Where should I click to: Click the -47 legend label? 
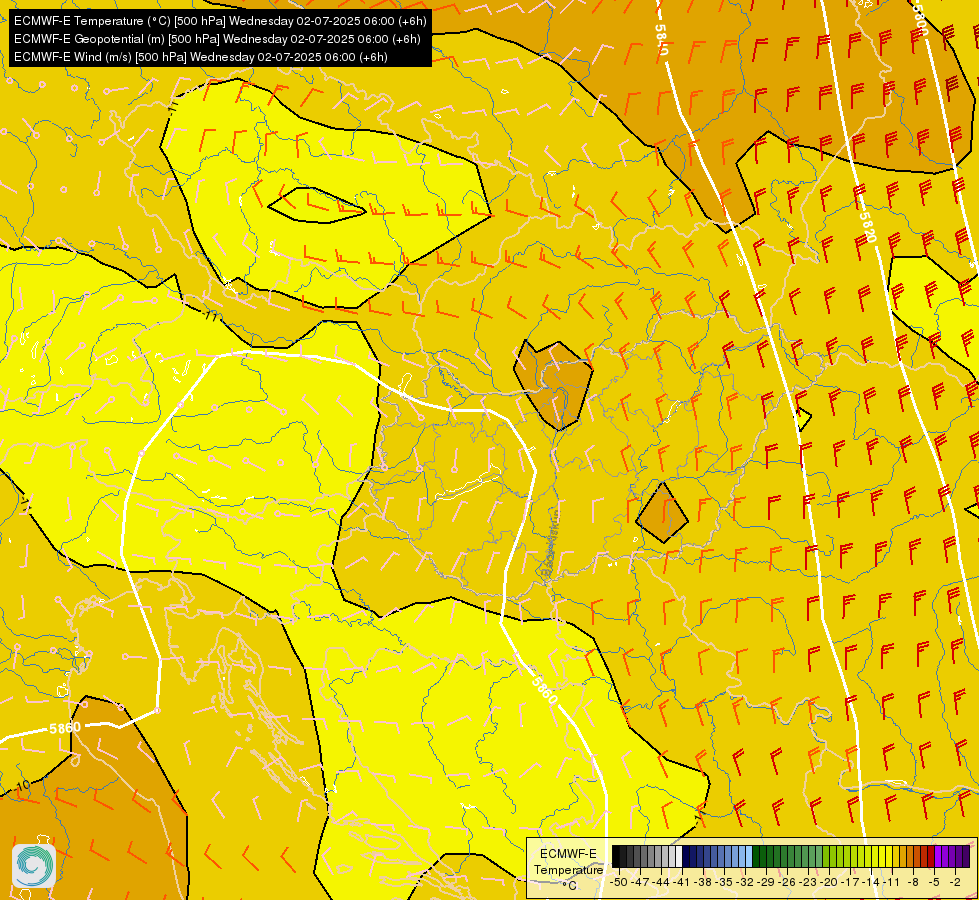pos(639,882)
